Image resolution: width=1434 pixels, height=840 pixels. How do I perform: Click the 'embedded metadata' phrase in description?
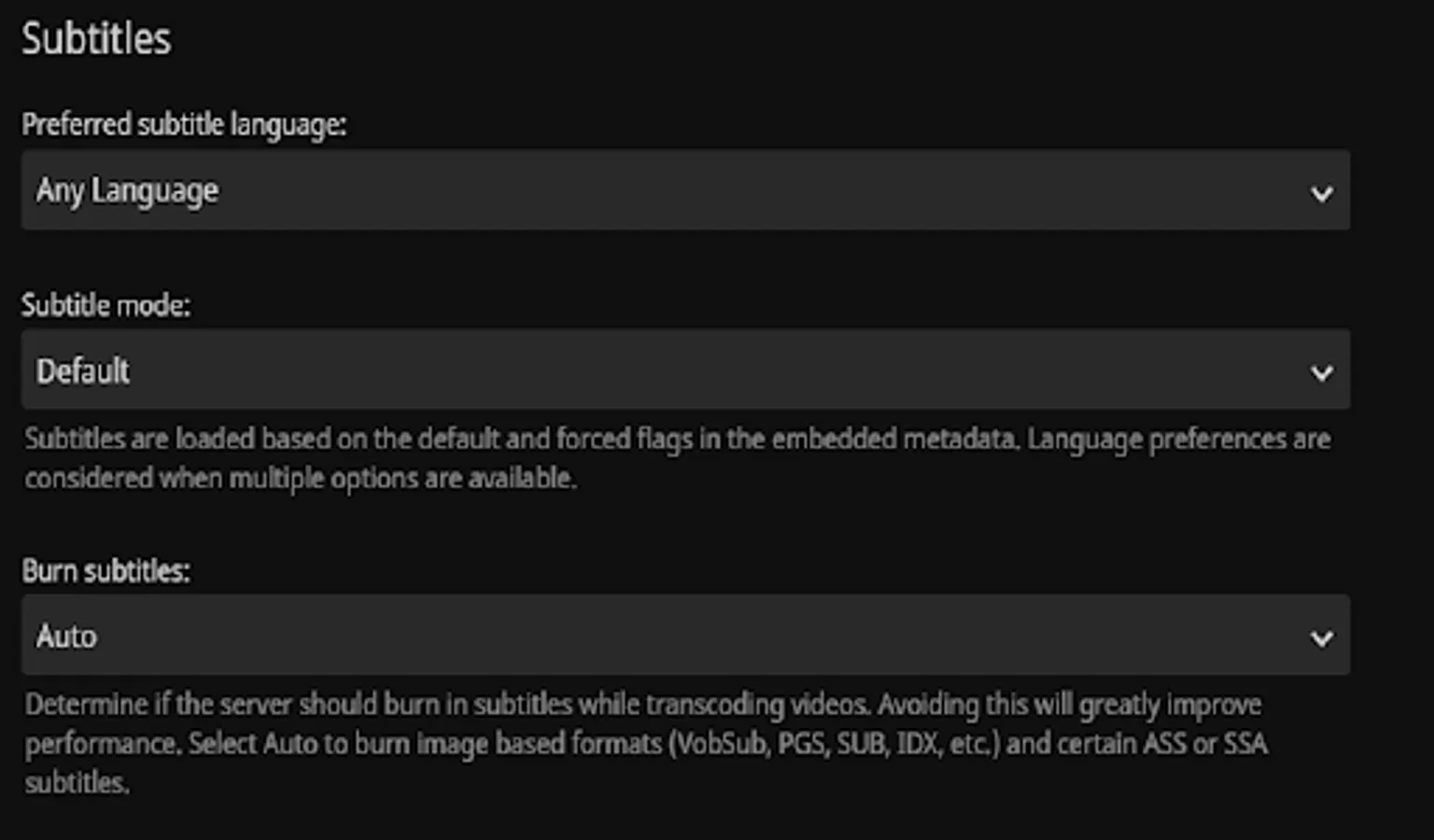tap(894, 439)
